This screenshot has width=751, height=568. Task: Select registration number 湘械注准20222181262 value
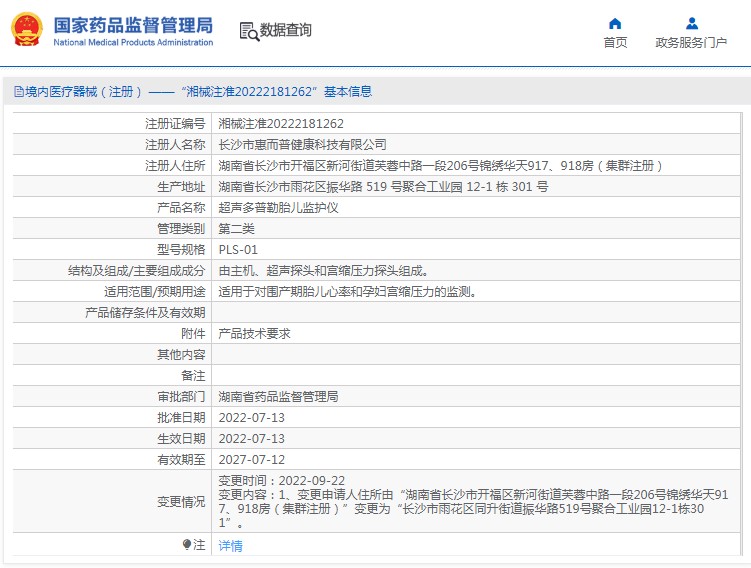coord(281,124)
